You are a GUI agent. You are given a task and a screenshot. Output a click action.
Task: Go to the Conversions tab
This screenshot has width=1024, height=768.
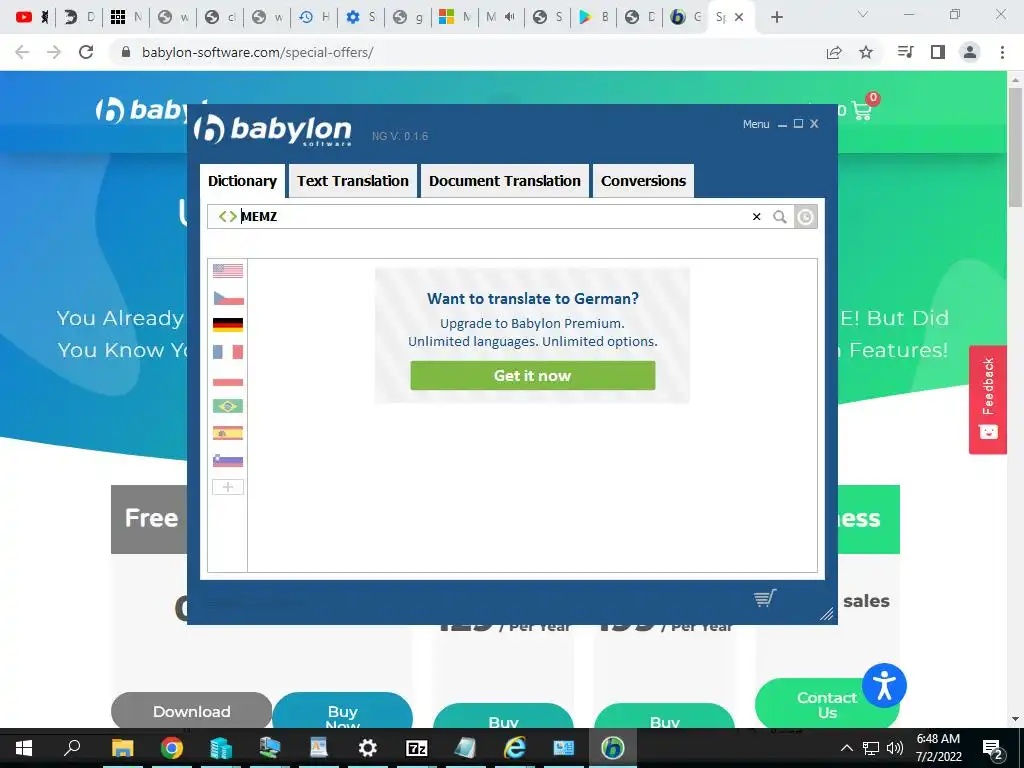point(643,181)
